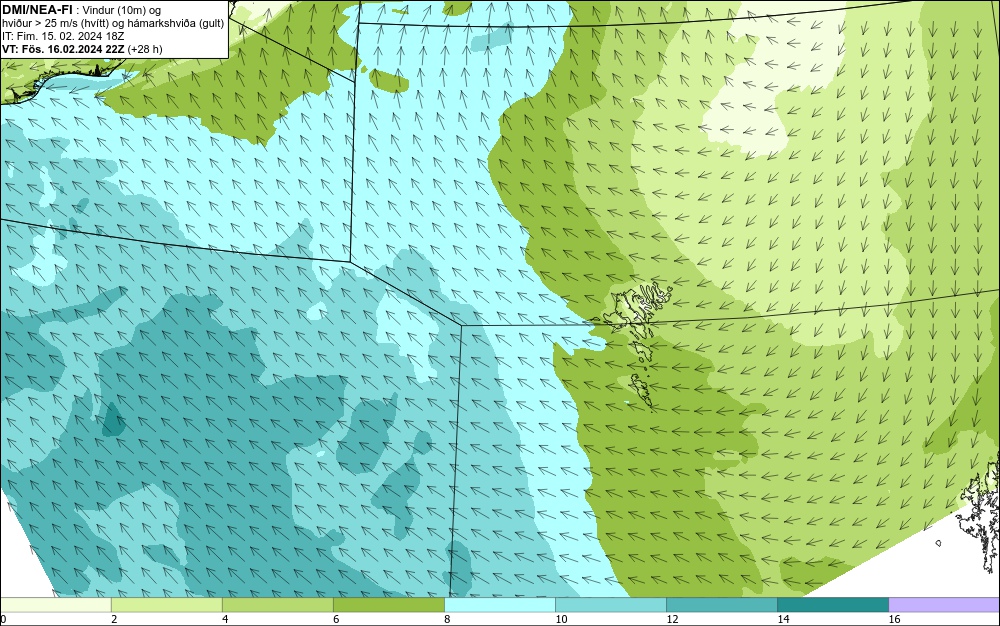Click the legend label '8'
1000x626 pixels.
pos(447,619)
